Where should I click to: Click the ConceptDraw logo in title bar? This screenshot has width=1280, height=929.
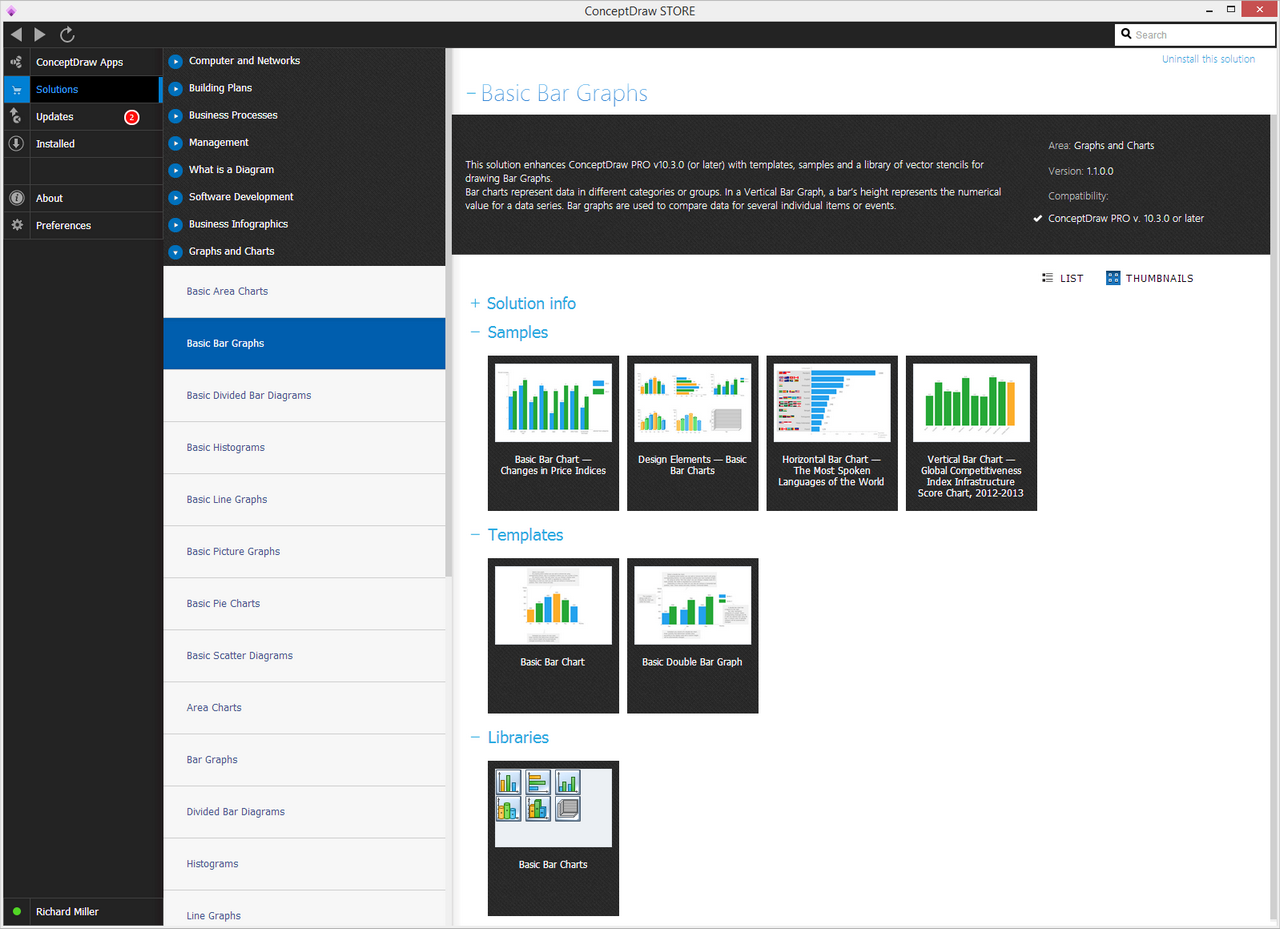tap(11, 10)
